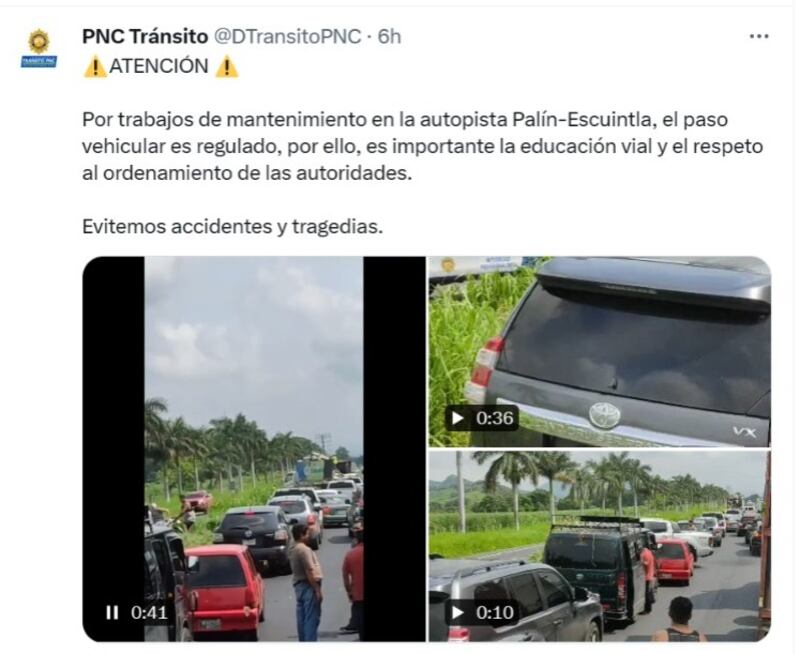Viewport: 800px width, 654px height.
Task: Open the left vertical traffic video thumbnail
Action: click(x=254, y=449)
